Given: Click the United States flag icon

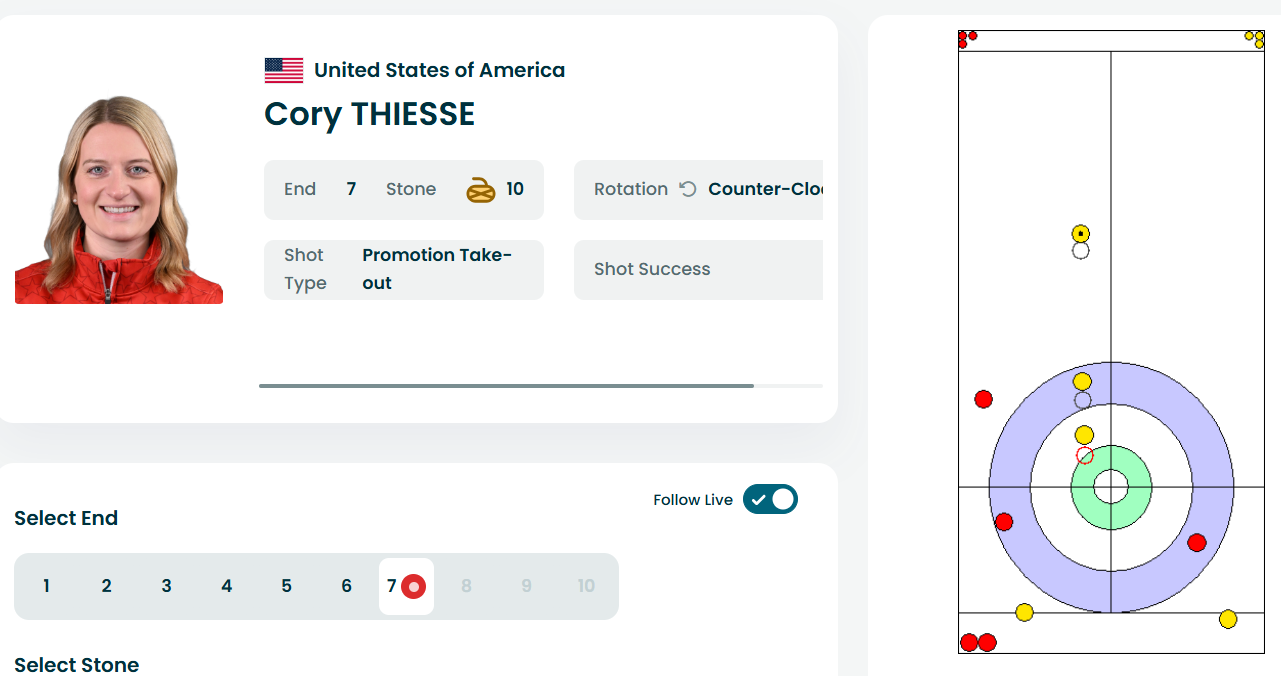Looking at the screenshot, I should click(x=284, y=70).
